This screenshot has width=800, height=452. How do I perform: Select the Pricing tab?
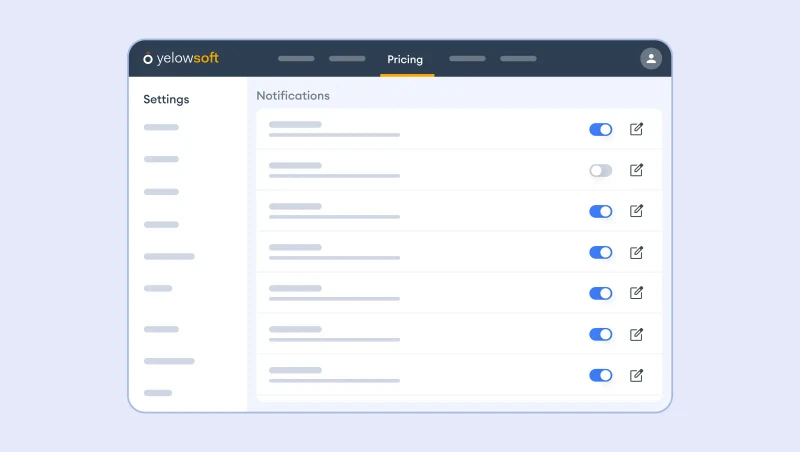405,60
